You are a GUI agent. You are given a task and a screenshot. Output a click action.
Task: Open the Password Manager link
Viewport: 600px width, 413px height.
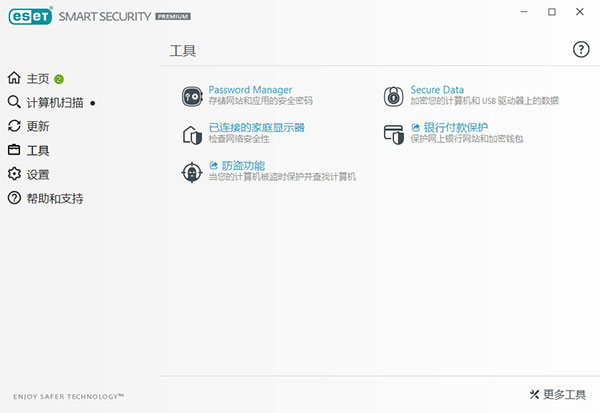coord(250,90)
